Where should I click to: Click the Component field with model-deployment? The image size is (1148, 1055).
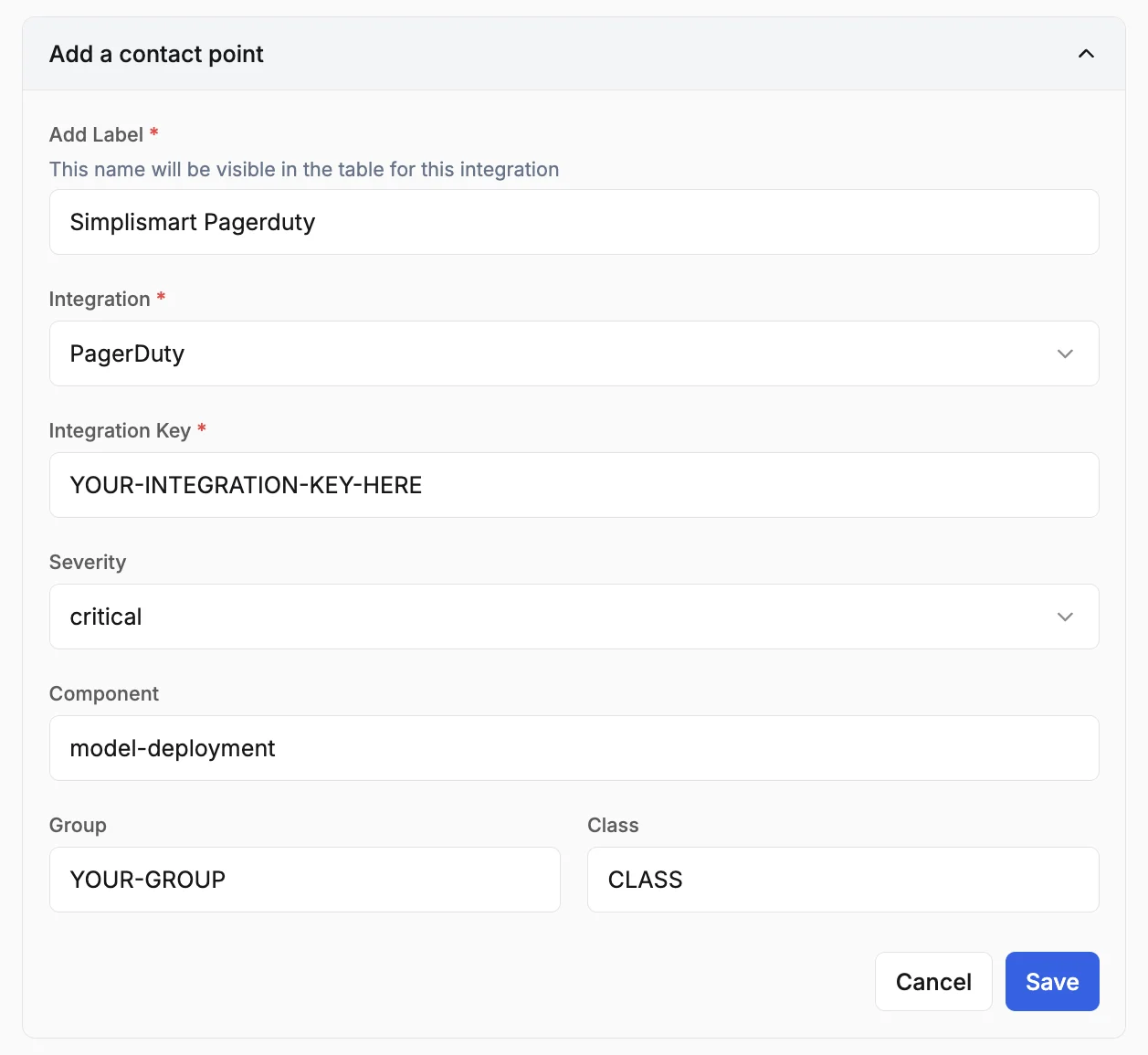(x=574, y=748)
